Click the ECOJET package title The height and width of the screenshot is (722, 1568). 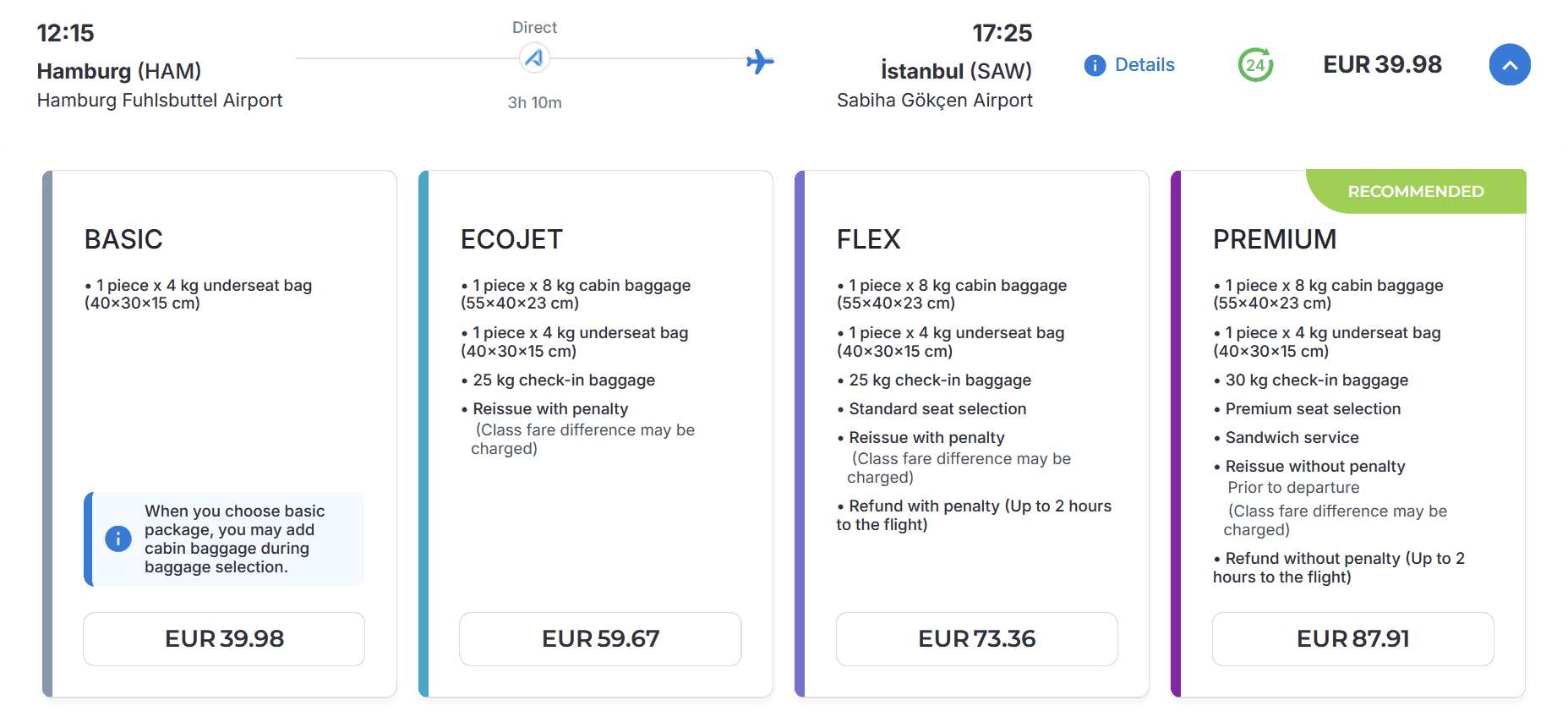(511, 239)
